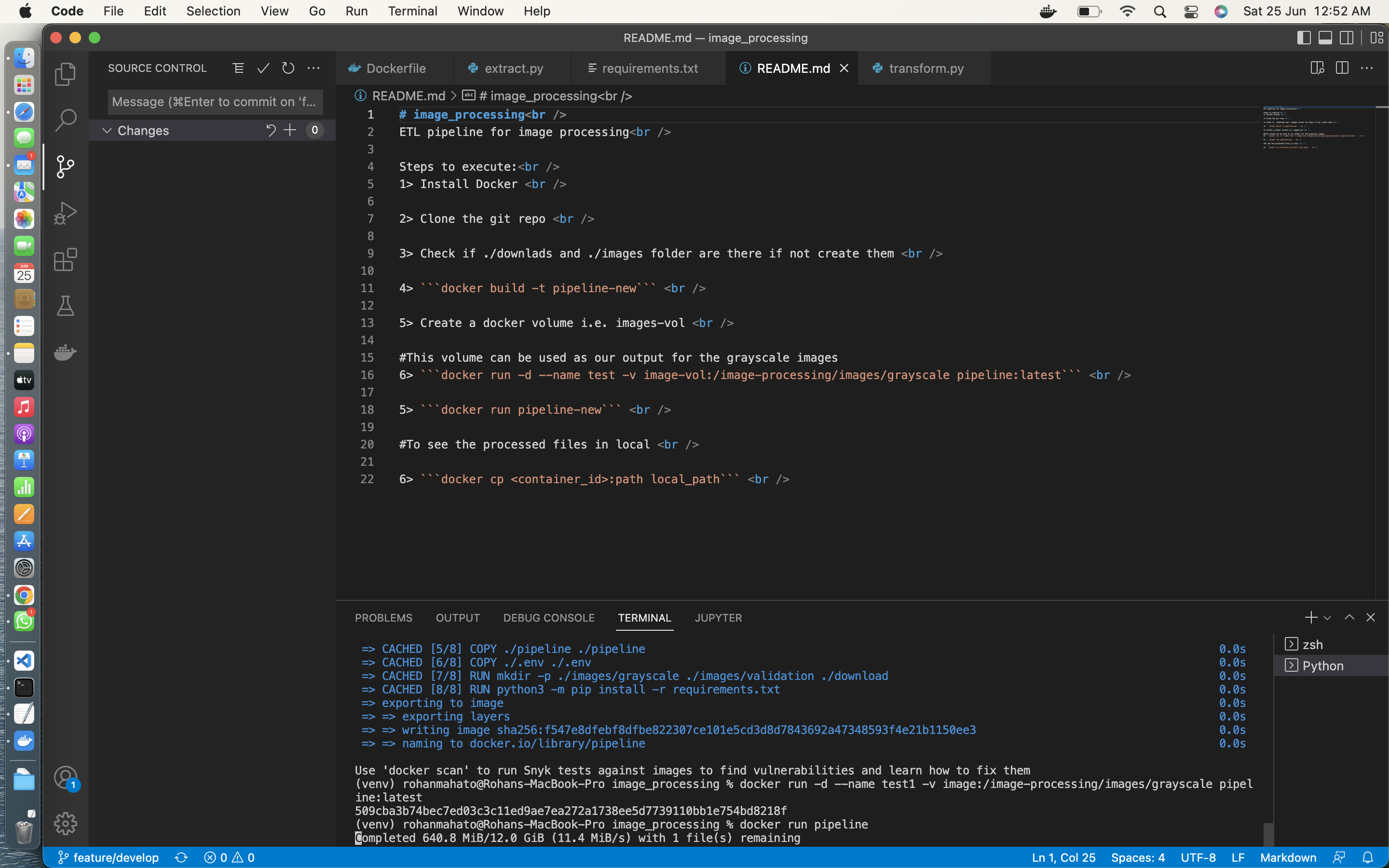
Task: Switch to the transform.py tab
Action: pos(925,68)
